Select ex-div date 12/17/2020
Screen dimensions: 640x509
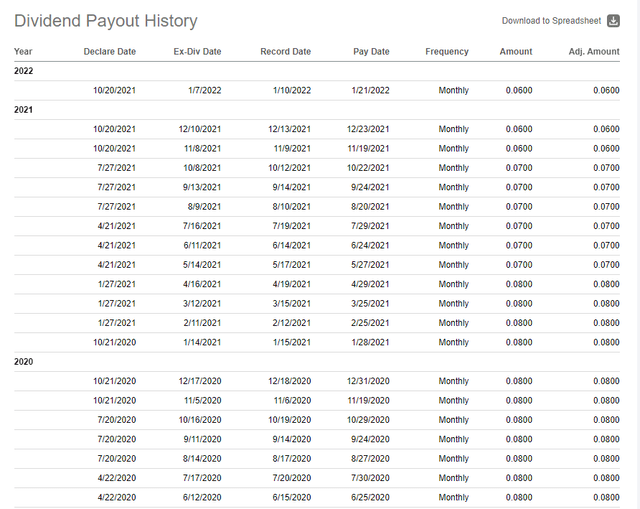pyautogui.click(x=200, y=381)
